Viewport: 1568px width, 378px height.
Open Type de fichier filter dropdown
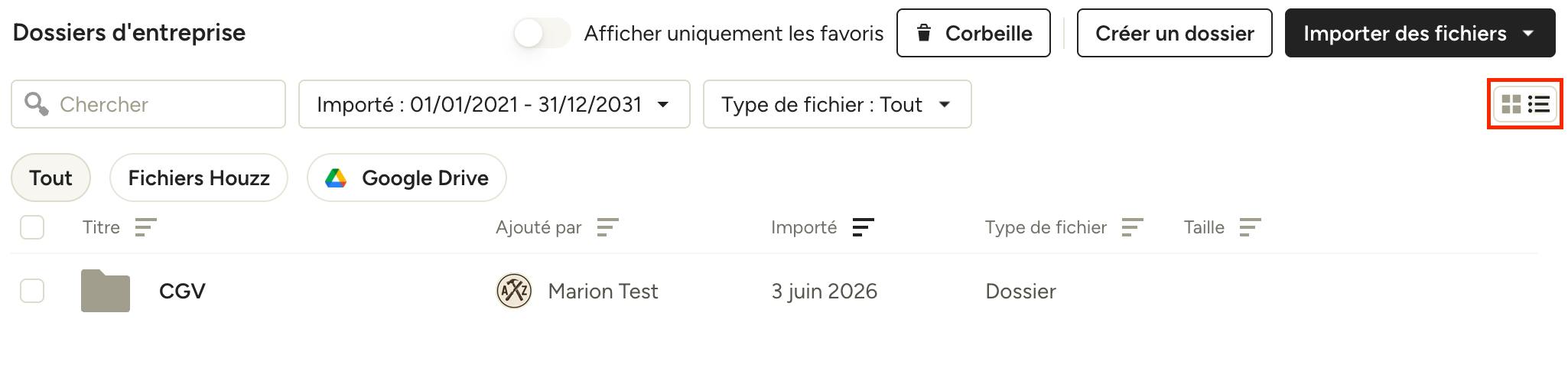tap(838, 104)
